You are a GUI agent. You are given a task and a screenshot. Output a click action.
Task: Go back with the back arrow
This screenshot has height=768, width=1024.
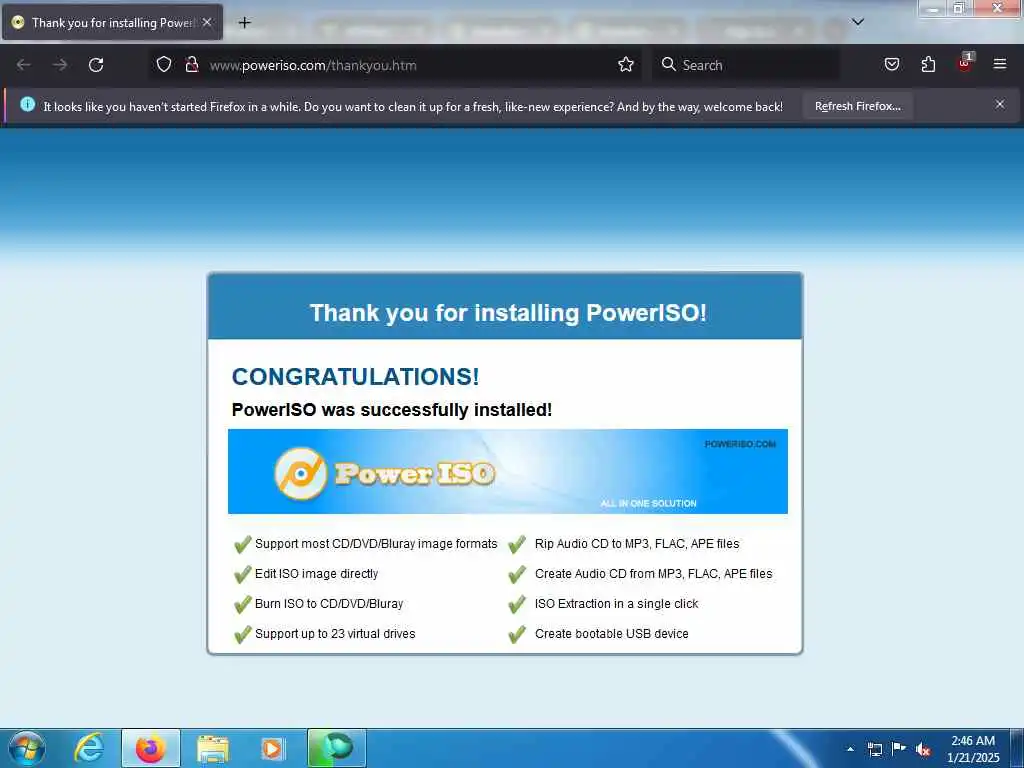coord(24,65)
